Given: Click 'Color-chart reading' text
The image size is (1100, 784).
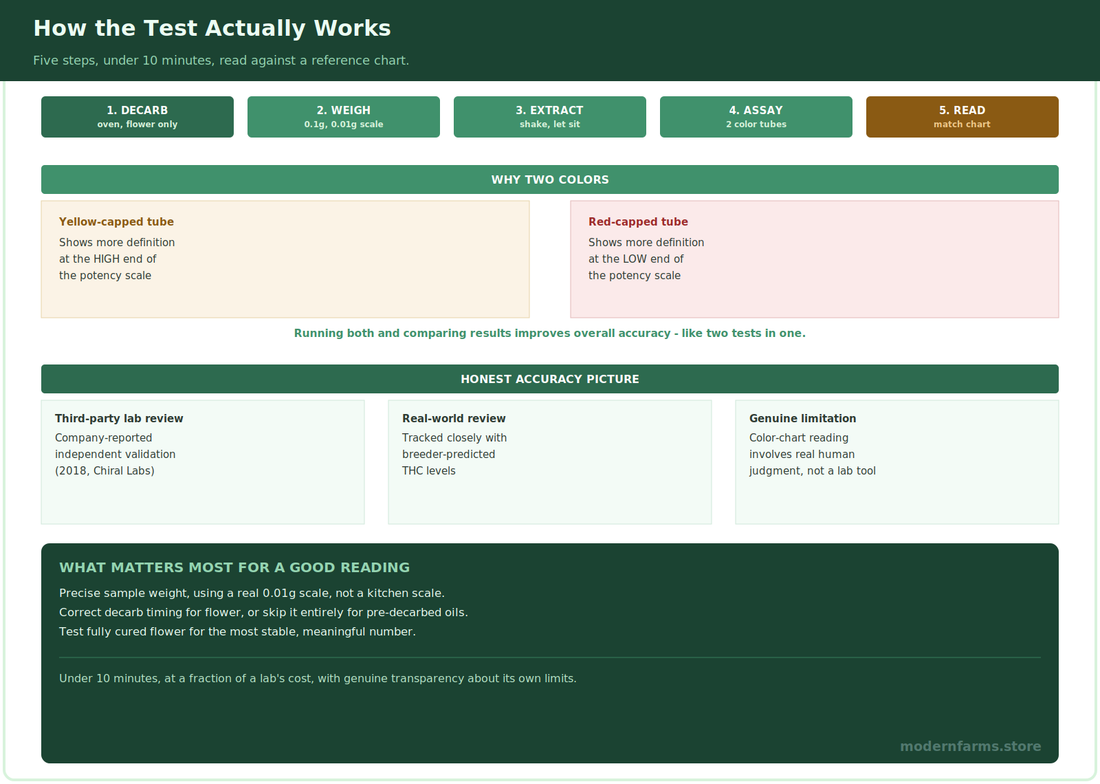Looking at the screenshot, I should (799, 438).
